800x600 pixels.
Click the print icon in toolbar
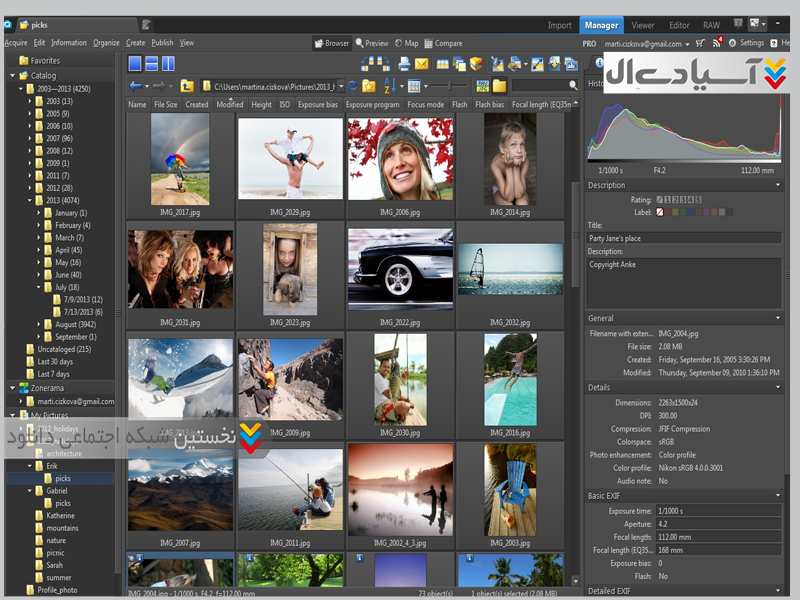[x=404, y=64]
